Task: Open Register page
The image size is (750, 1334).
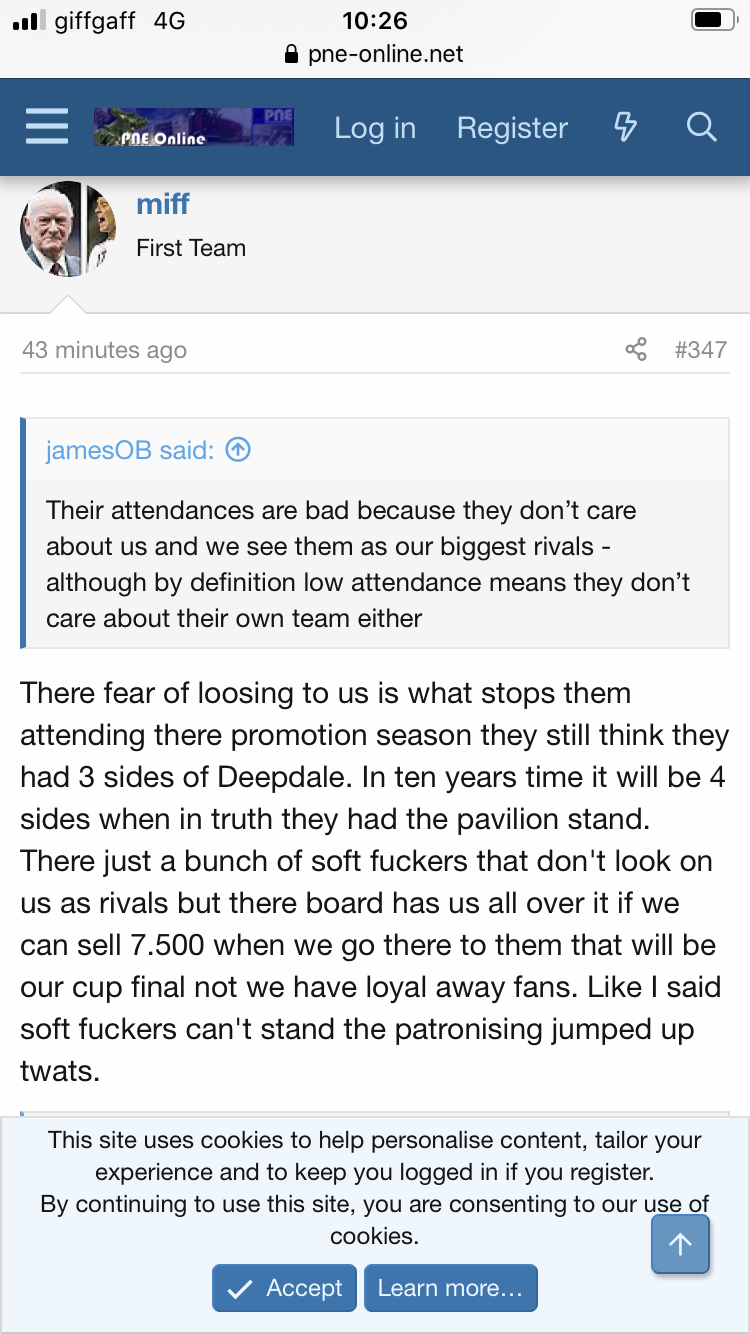Action: pos(512,128)
